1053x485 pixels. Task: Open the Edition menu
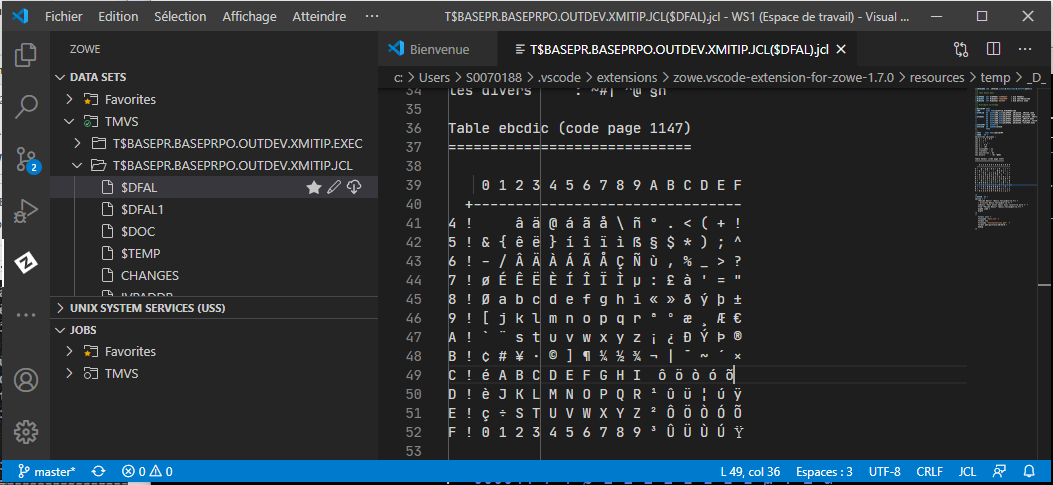[x=118, y=16]
